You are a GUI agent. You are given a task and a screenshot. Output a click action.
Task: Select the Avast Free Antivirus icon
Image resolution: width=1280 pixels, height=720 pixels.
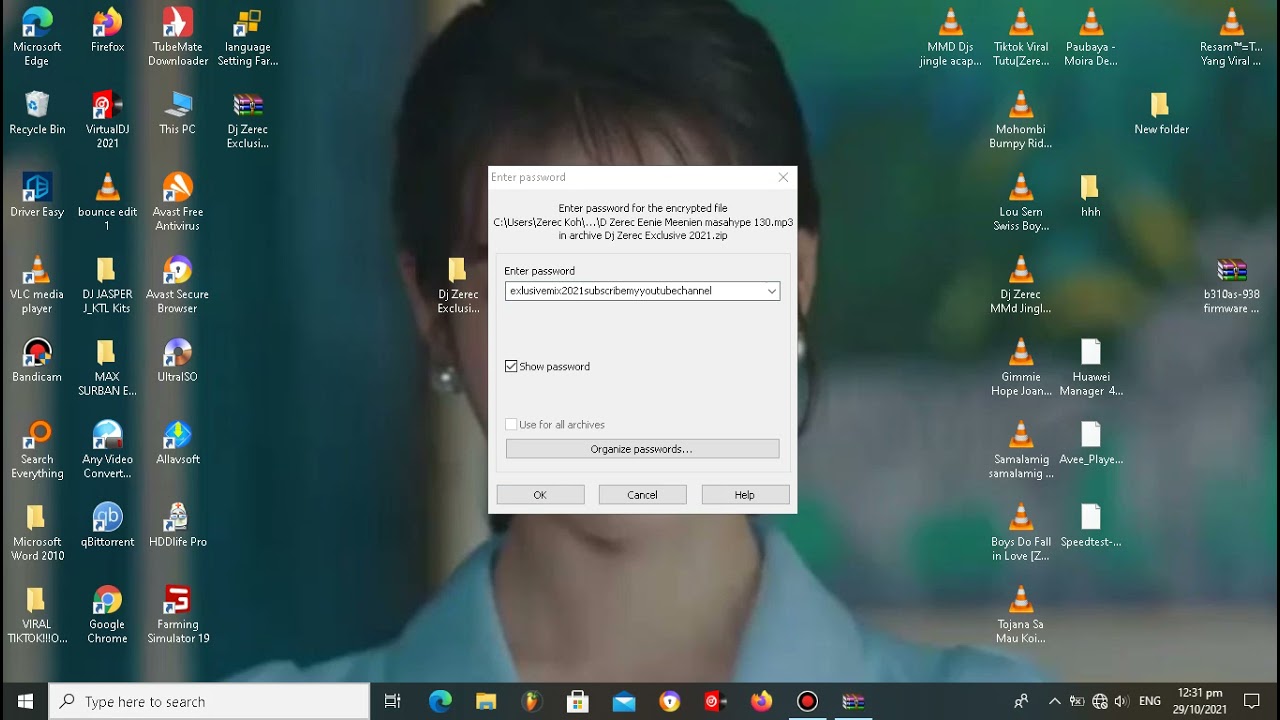(x=178, y=203)
